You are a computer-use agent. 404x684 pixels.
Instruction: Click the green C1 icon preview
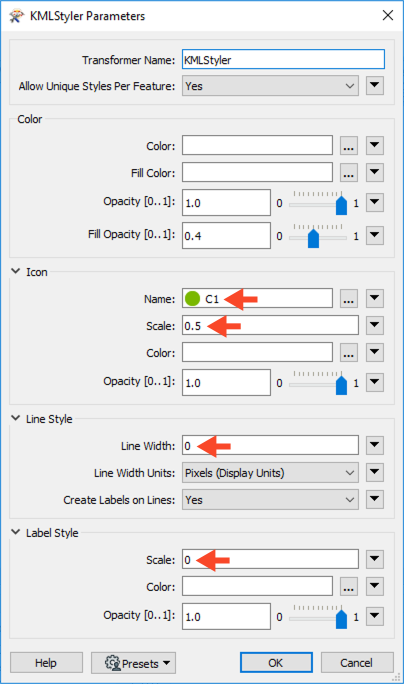[x=192, y=299]
